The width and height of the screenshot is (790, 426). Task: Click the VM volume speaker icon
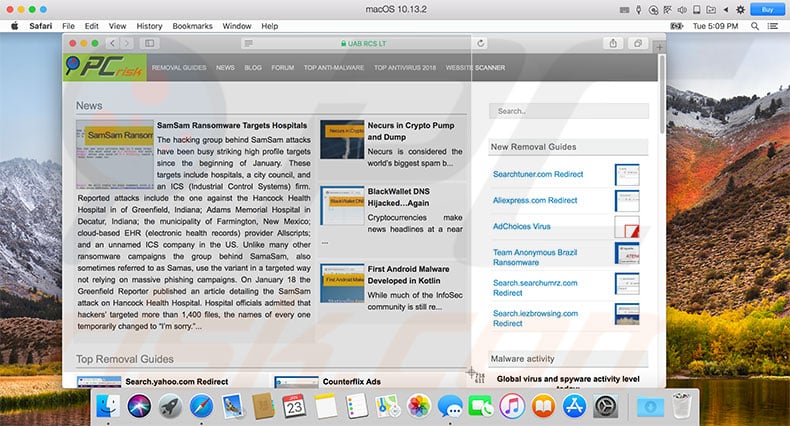[x=682, y=10]
